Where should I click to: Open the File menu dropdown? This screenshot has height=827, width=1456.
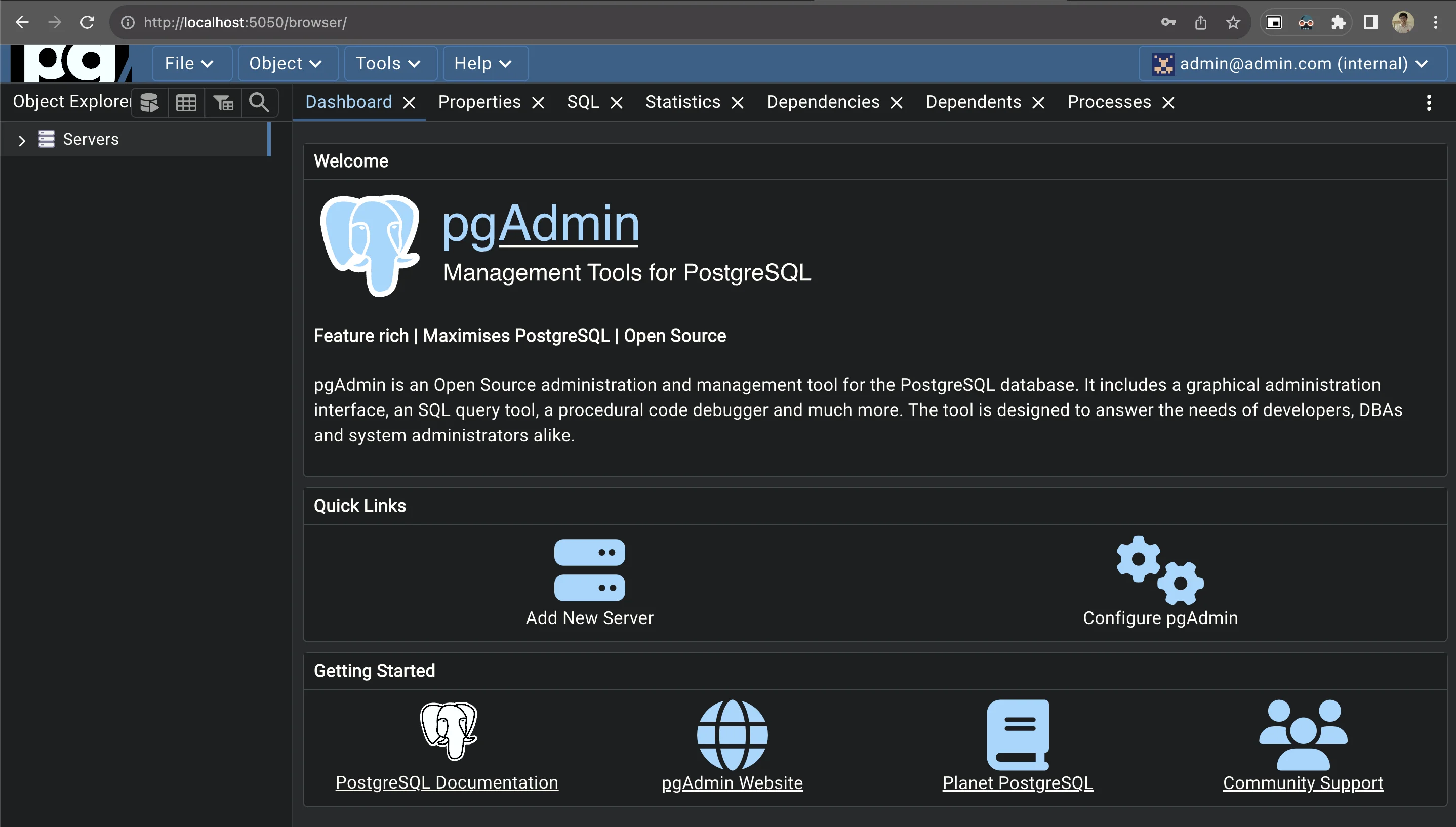coord(191,63)
